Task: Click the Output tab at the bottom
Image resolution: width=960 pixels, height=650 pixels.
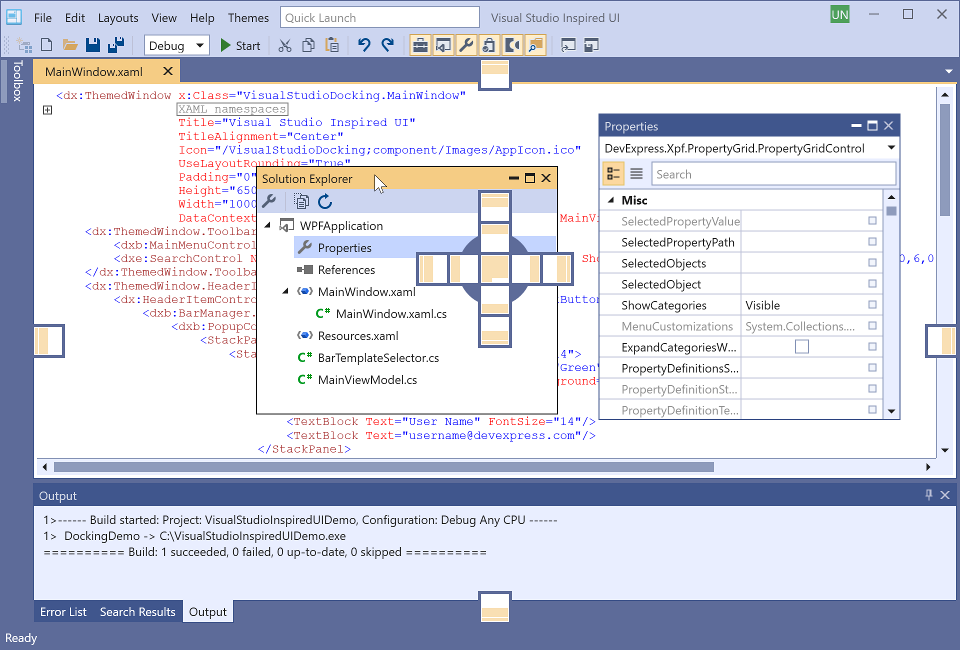Action: tap(208, 612)
